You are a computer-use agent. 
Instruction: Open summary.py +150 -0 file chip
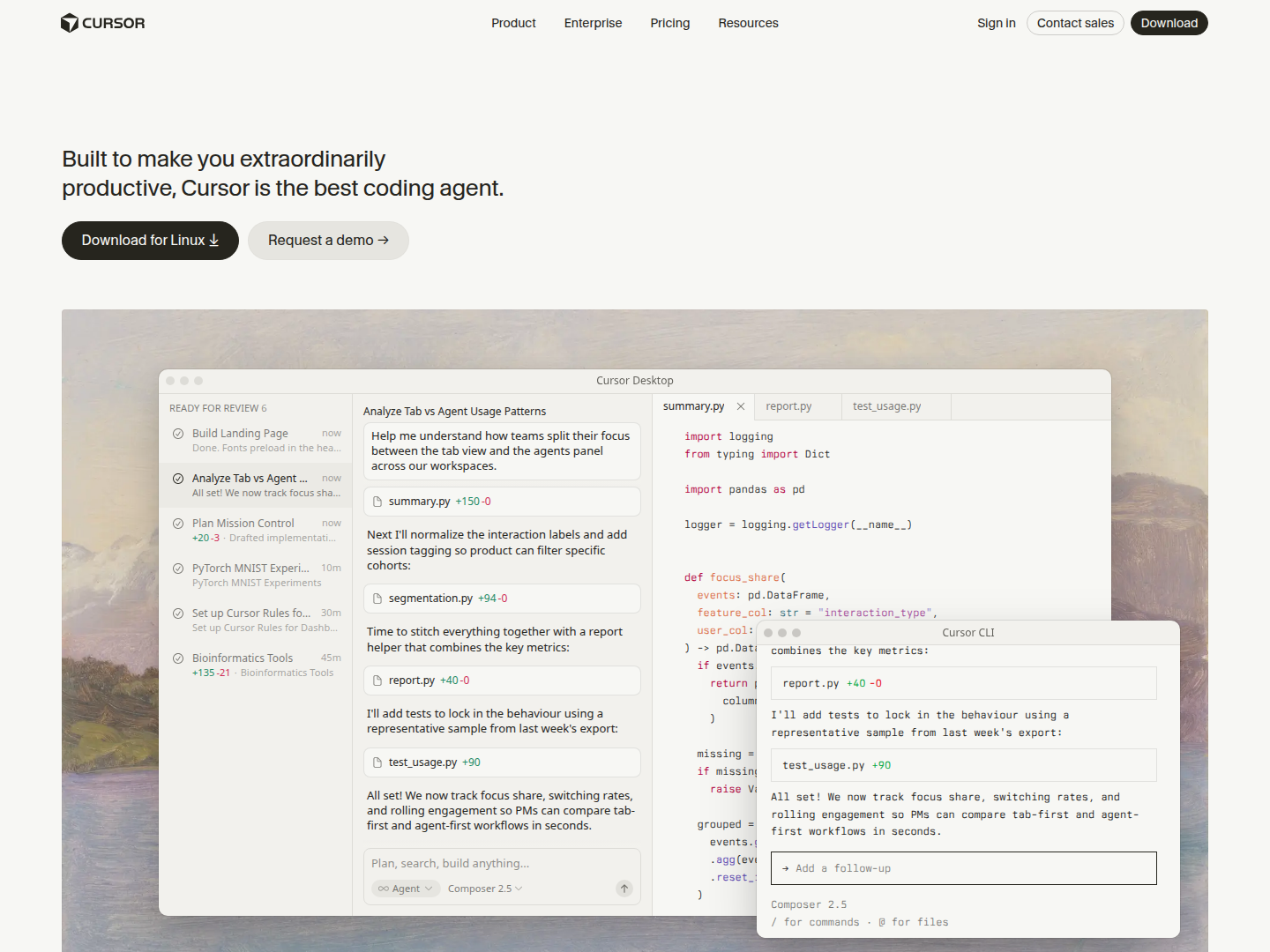tap(502, 502)
